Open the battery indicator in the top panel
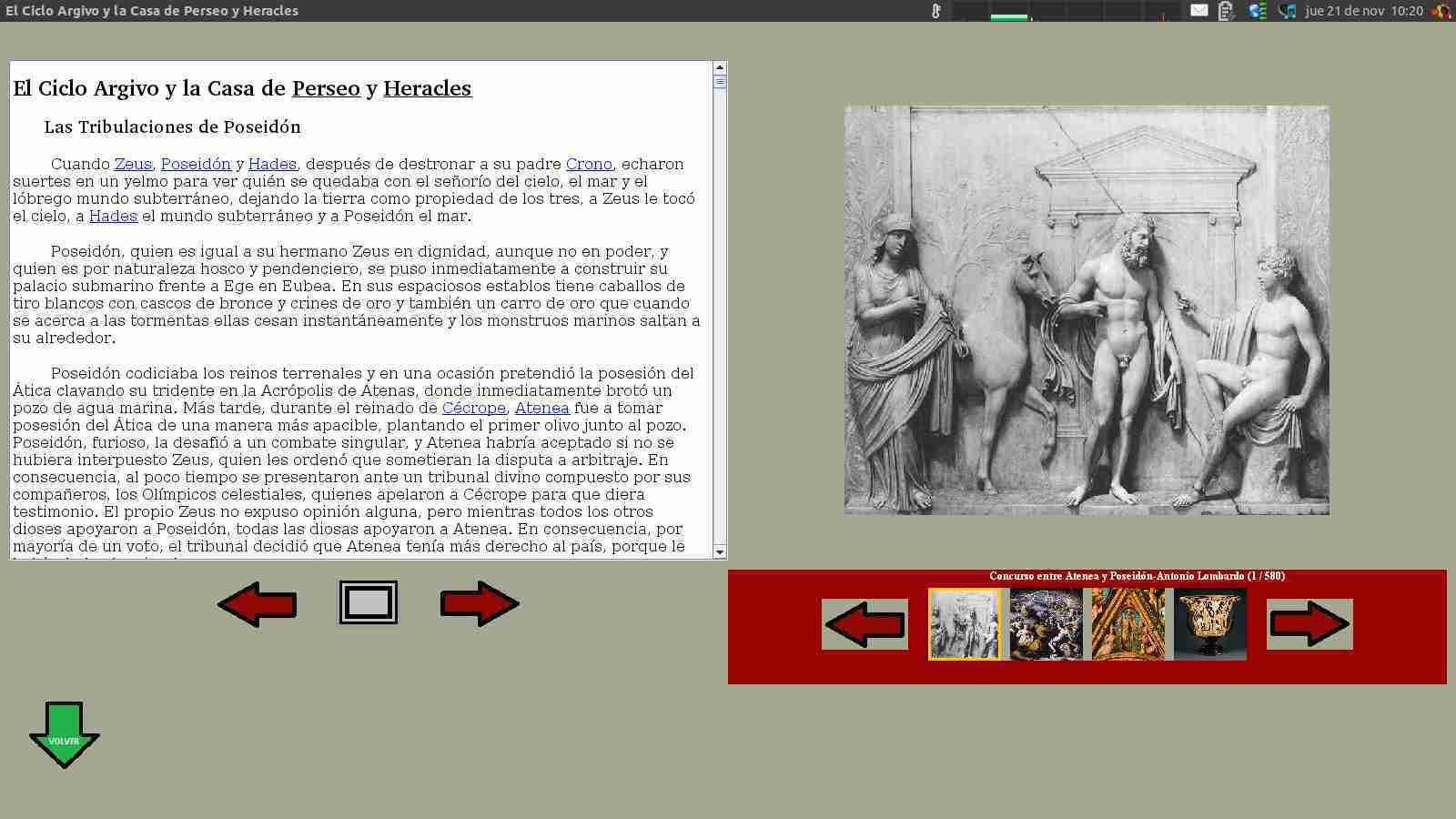Viewport: 1456px width, 819px height. point(1226,11)
